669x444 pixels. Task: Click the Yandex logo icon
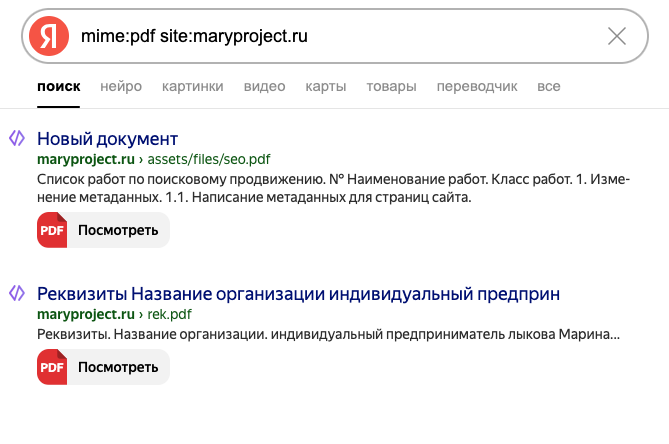coord(49,36)
